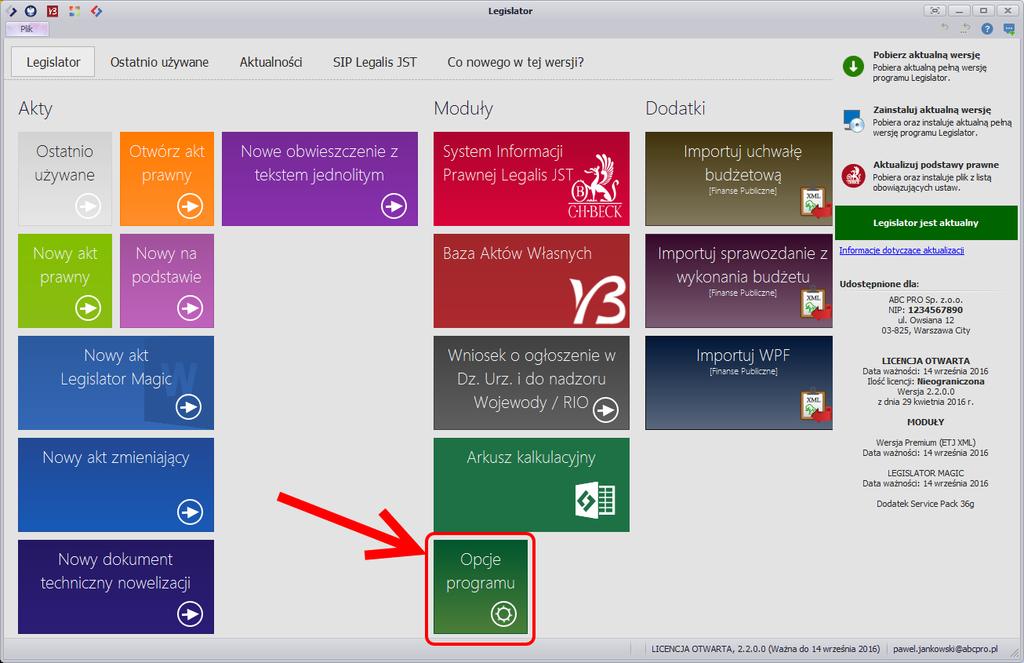Toggle full screen mode button in title bar

[935, 10]
